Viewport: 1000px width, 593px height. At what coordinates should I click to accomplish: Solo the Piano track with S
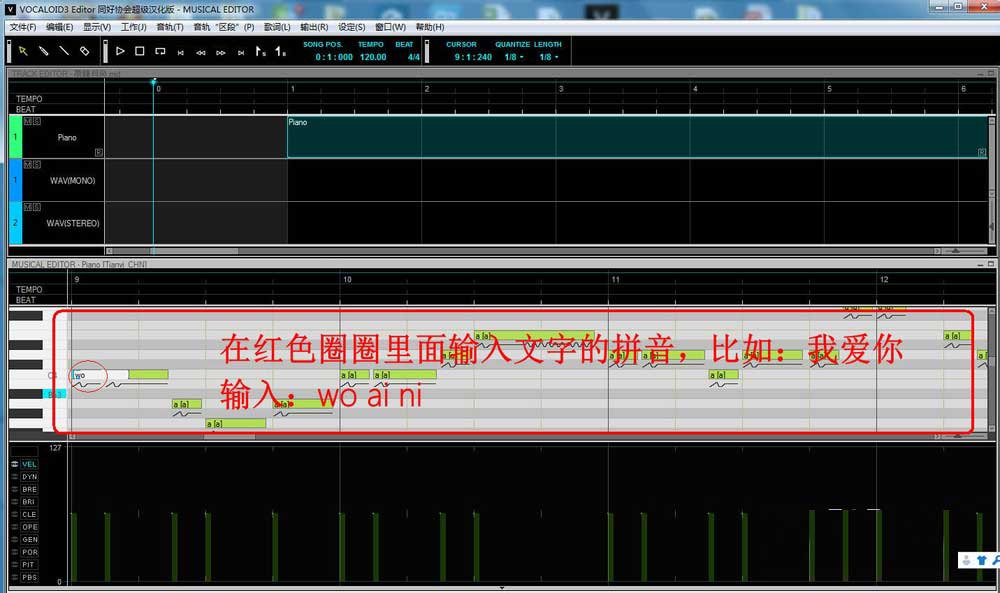pyautogui.click(x=36, y=121)
